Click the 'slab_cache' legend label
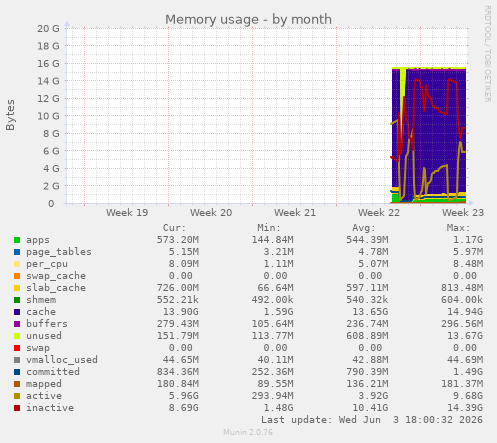Screen dimensions: 497x443 pyautogui.click(x=56, y=288)
